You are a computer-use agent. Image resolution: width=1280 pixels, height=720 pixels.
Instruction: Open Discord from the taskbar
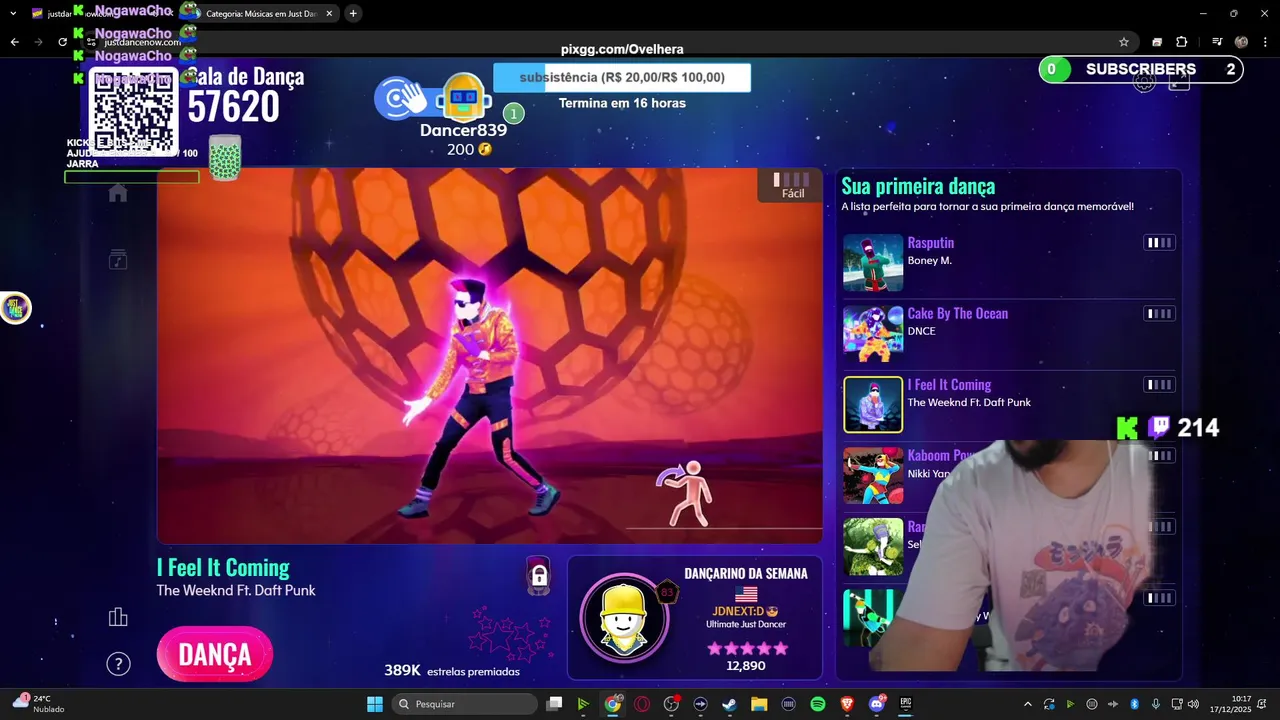877,704
